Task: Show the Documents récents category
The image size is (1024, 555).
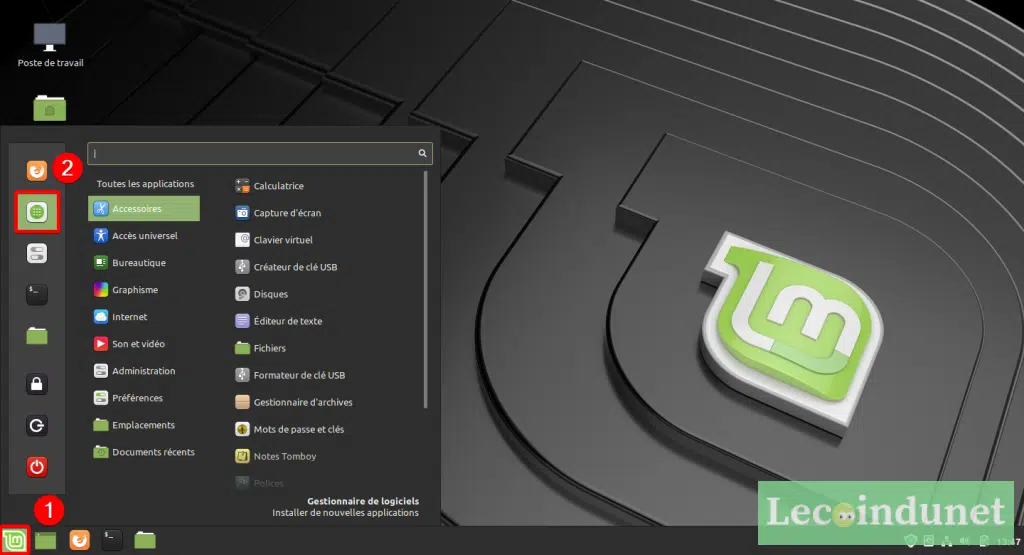Action: pyautogui.click(x=144, y=452)
